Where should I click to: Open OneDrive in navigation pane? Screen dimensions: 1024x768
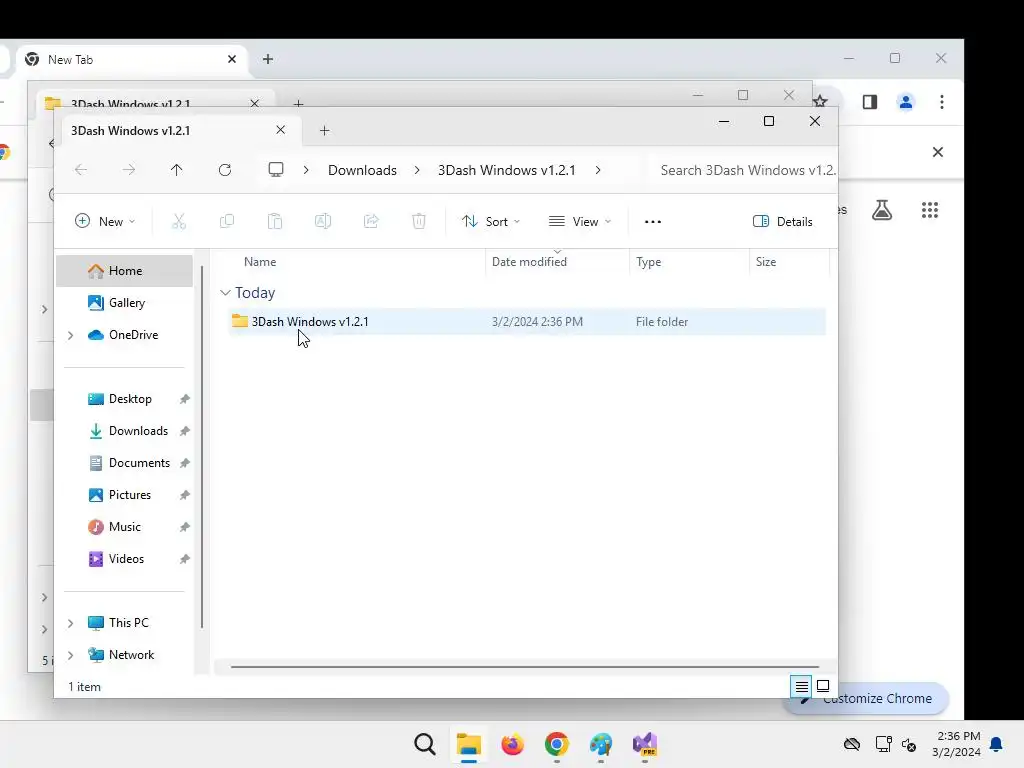tap(125, 334)
